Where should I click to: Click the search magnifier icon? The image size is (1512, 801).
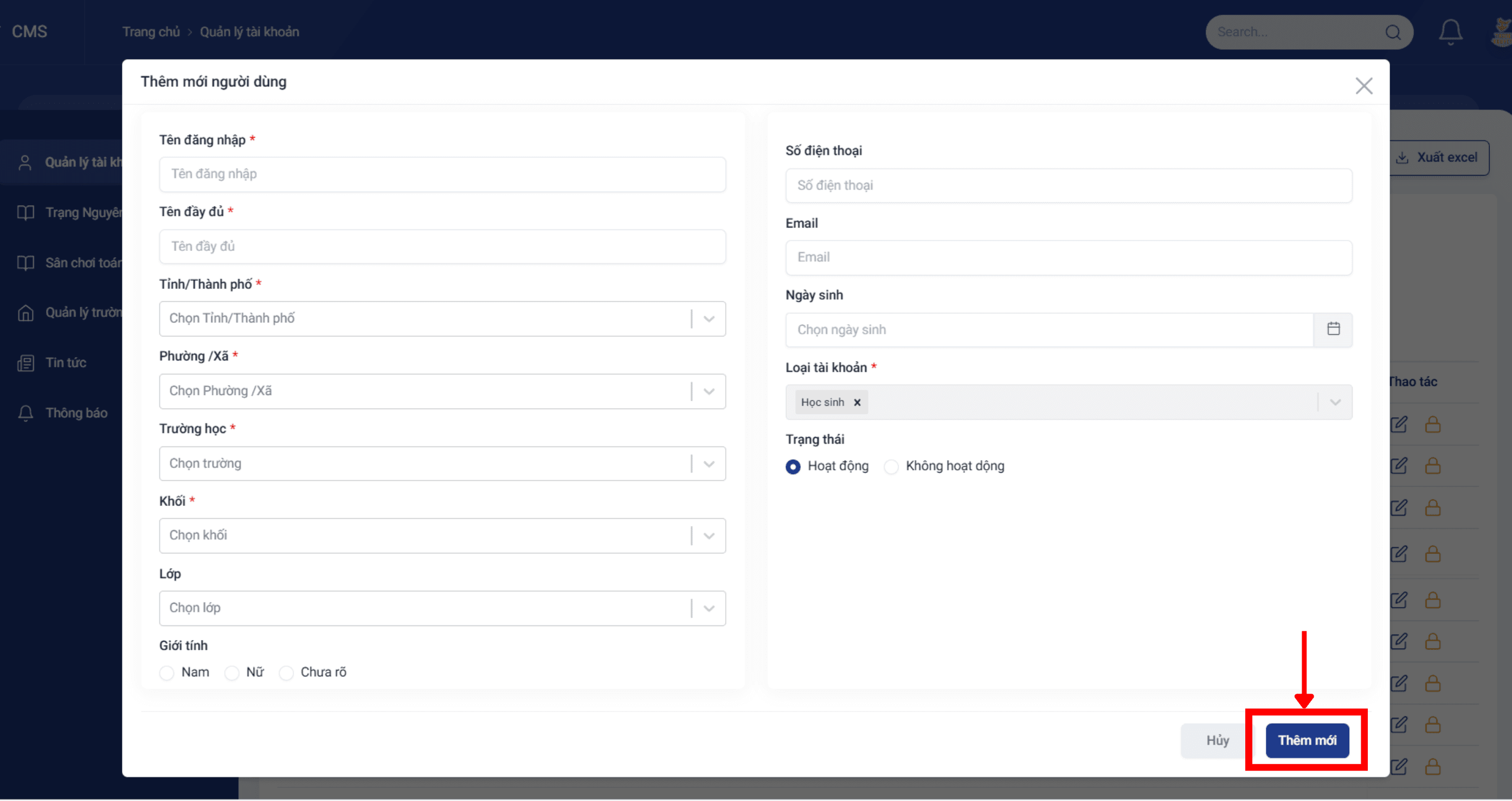point(1393,31)
